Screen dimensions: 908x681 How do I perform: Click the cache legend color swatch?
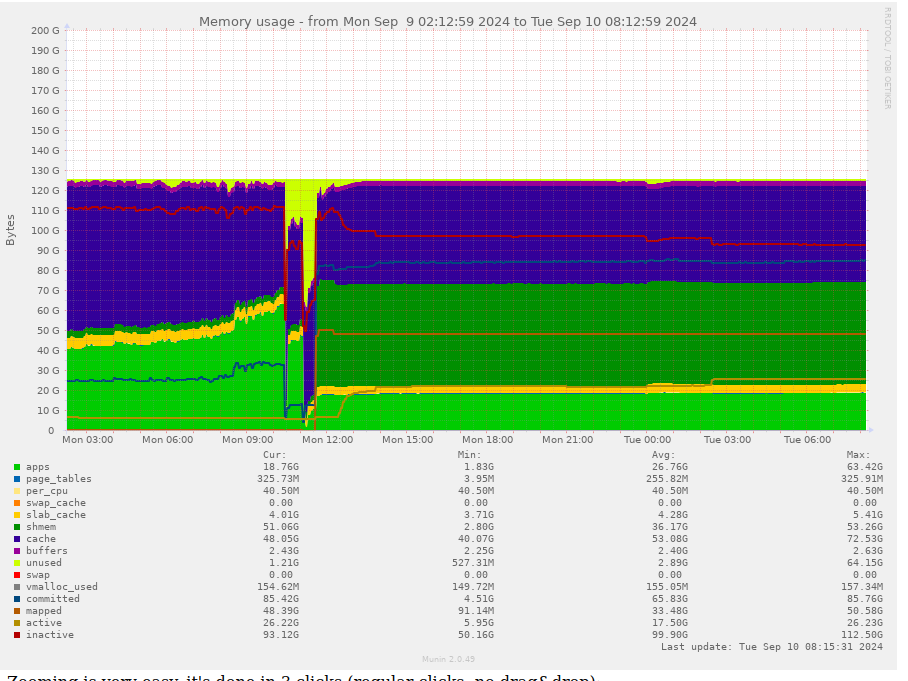(x=17, y=539)
